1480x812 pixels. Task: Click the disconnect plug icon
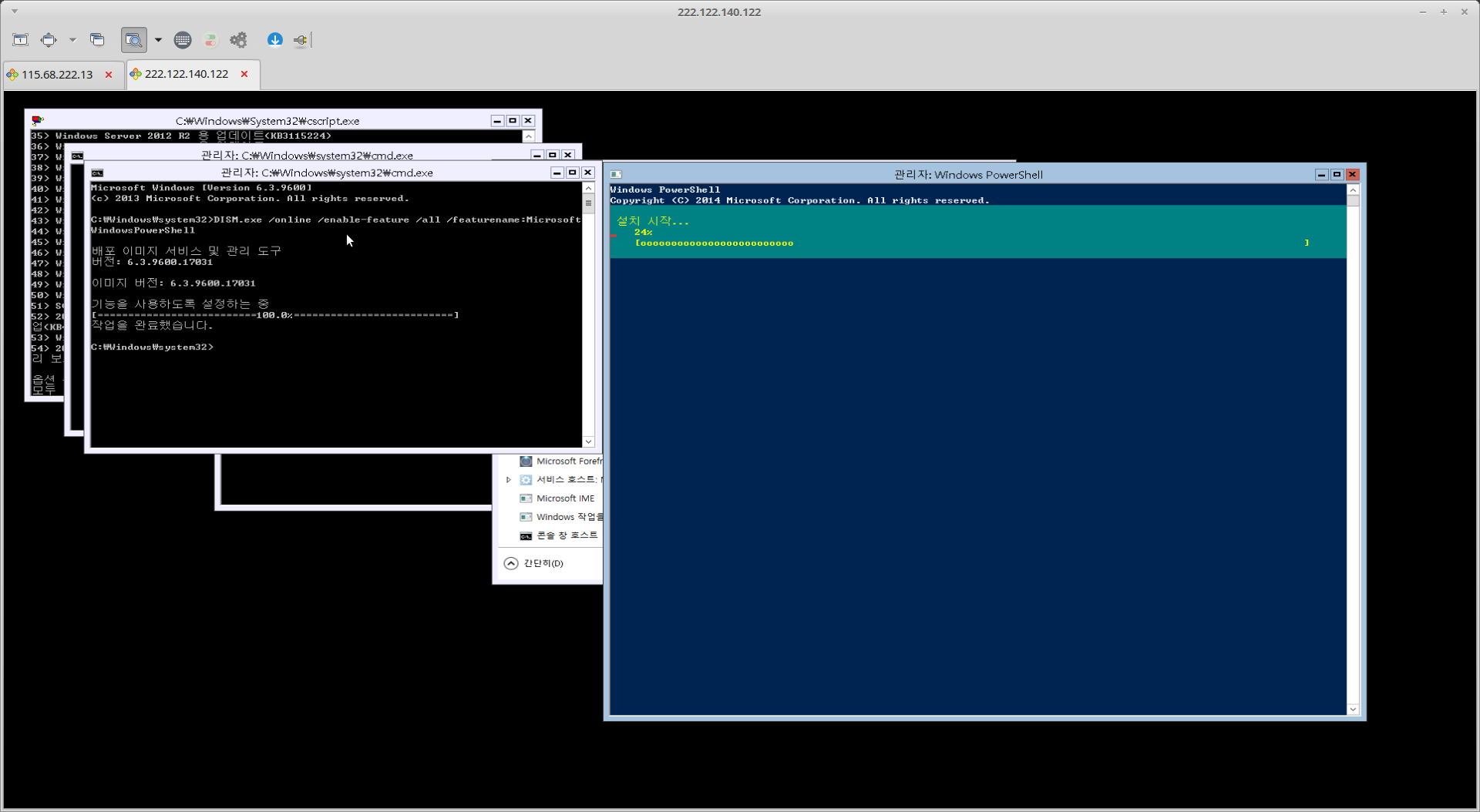[301, 40]
